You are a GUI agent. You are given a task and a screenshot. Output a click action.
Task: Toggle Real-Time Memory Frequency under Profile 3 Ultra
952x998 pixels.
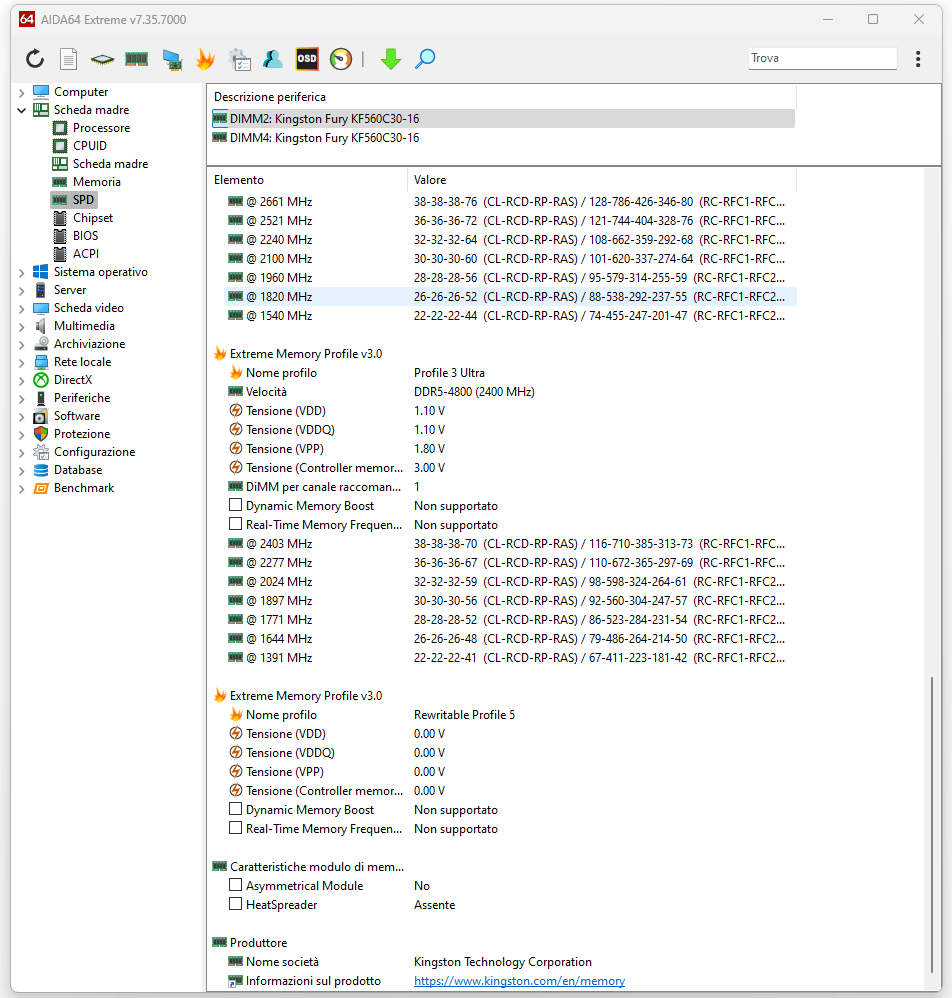click(x=235, y=524)
